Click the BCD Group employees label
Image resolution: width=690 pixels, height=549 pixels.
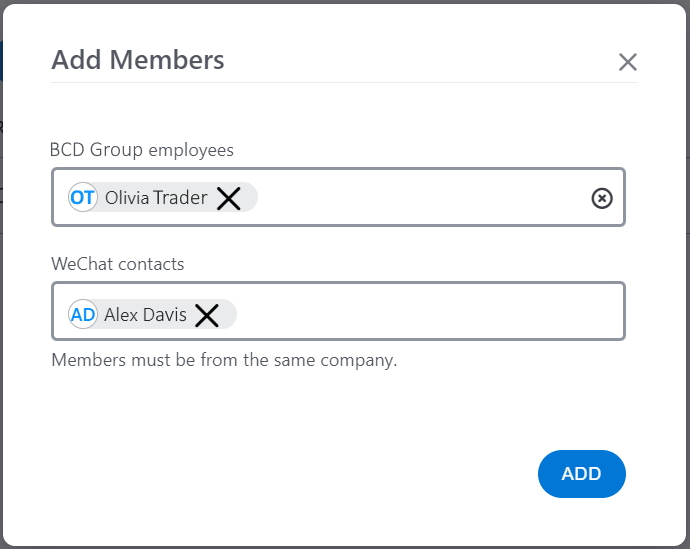point(142,150)
